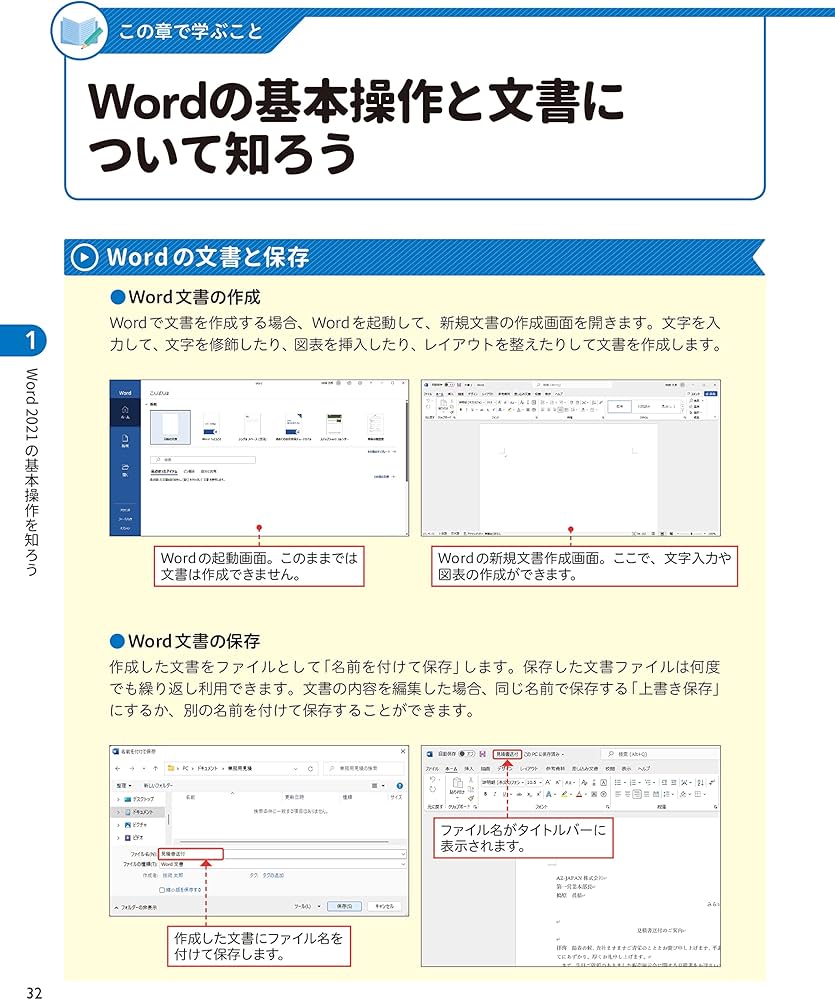This screenshot has height=1000, width=835.
Task: Open the New (新規) icon in the start sidebar
Action: pyautogui.click(x=125, y=438)
